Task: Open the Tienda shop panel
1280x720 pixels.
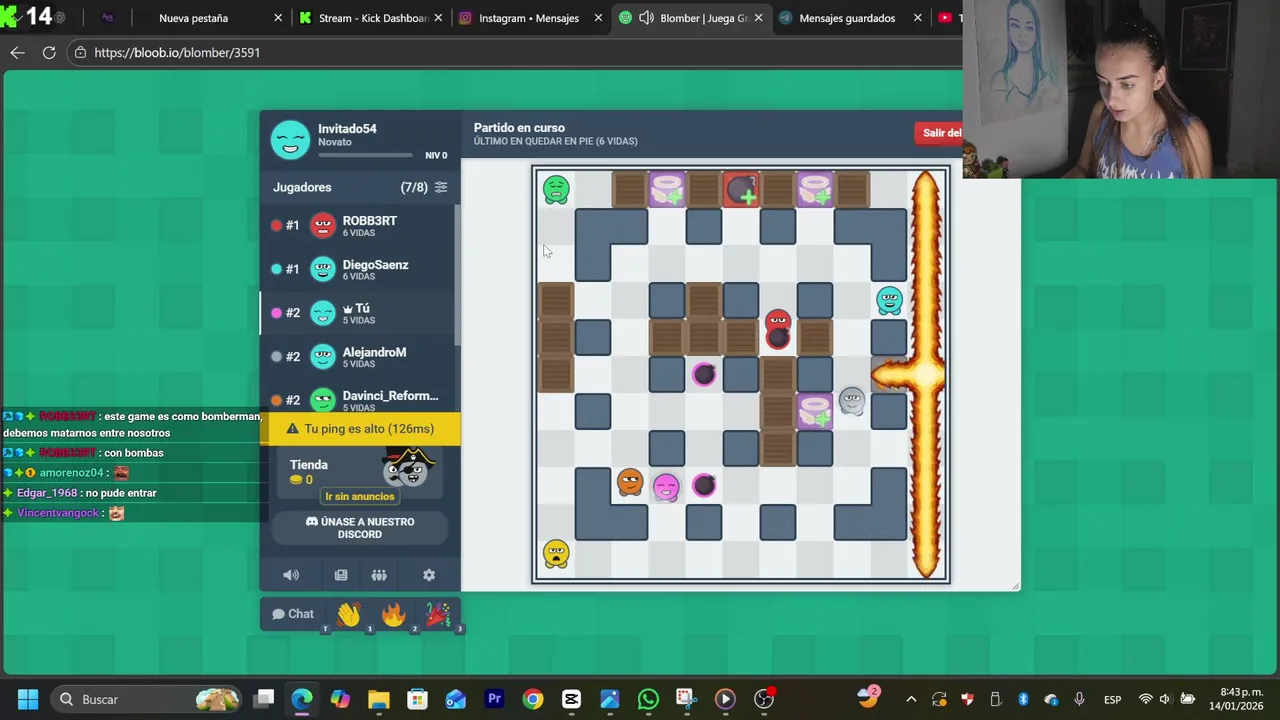Action: [x=360, y=472]
